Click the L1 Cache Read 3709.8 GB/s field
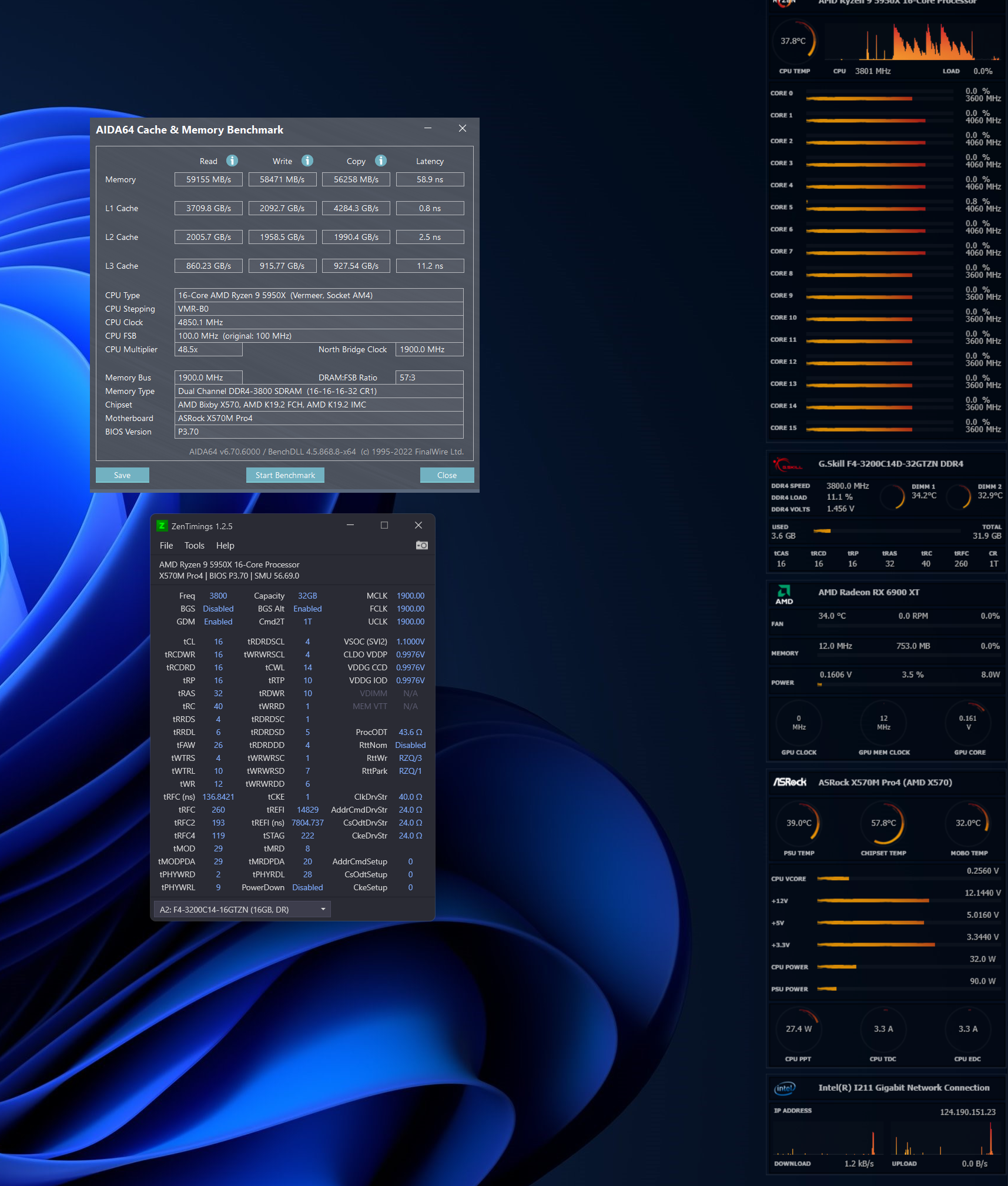 (x=209, y=208)
